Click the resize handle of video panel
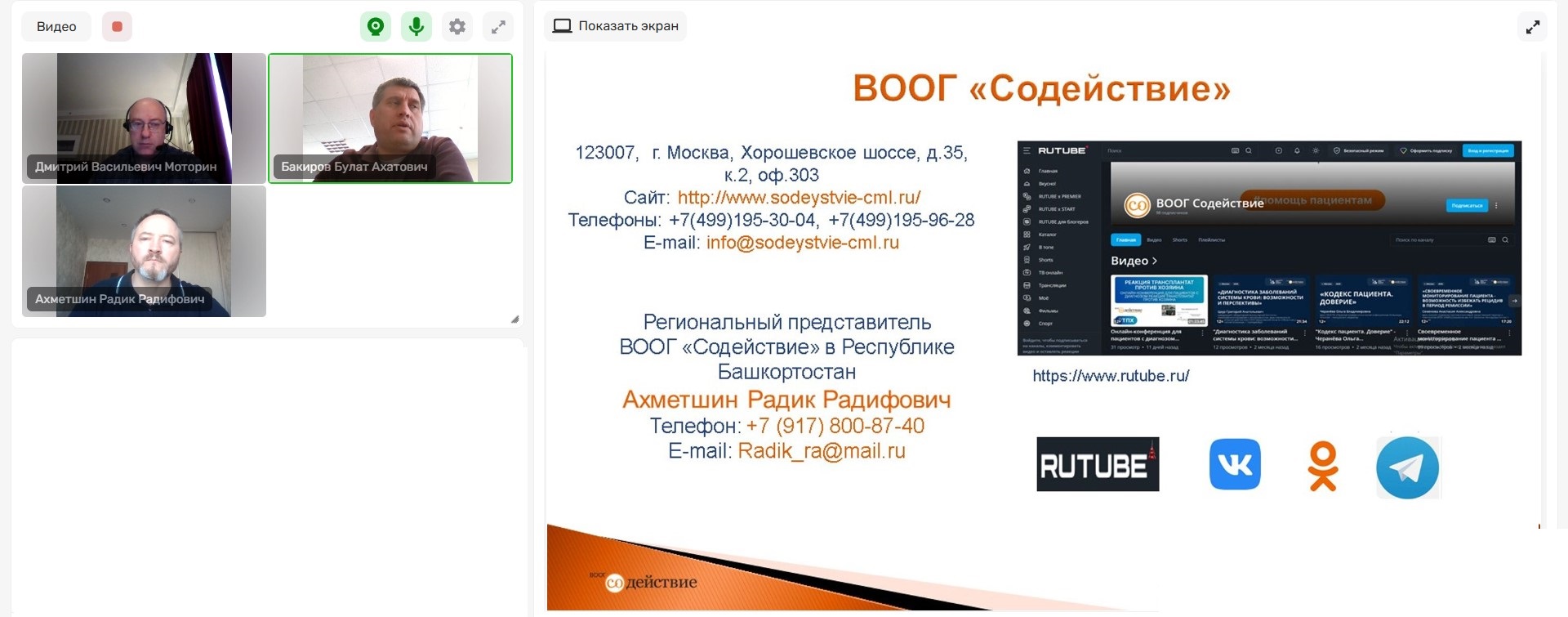This screenshot has height=617, width=1568. click(514, 319)
